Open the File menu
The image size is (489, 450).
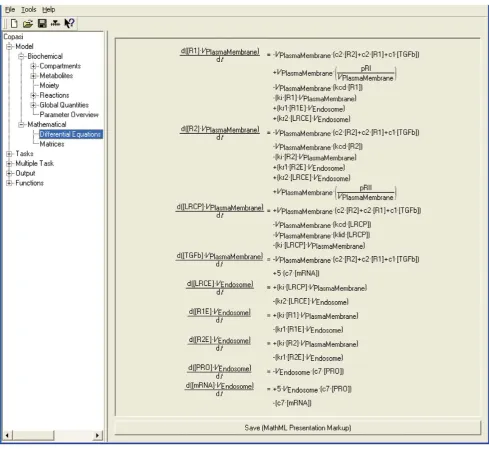(x=10, y=10)
